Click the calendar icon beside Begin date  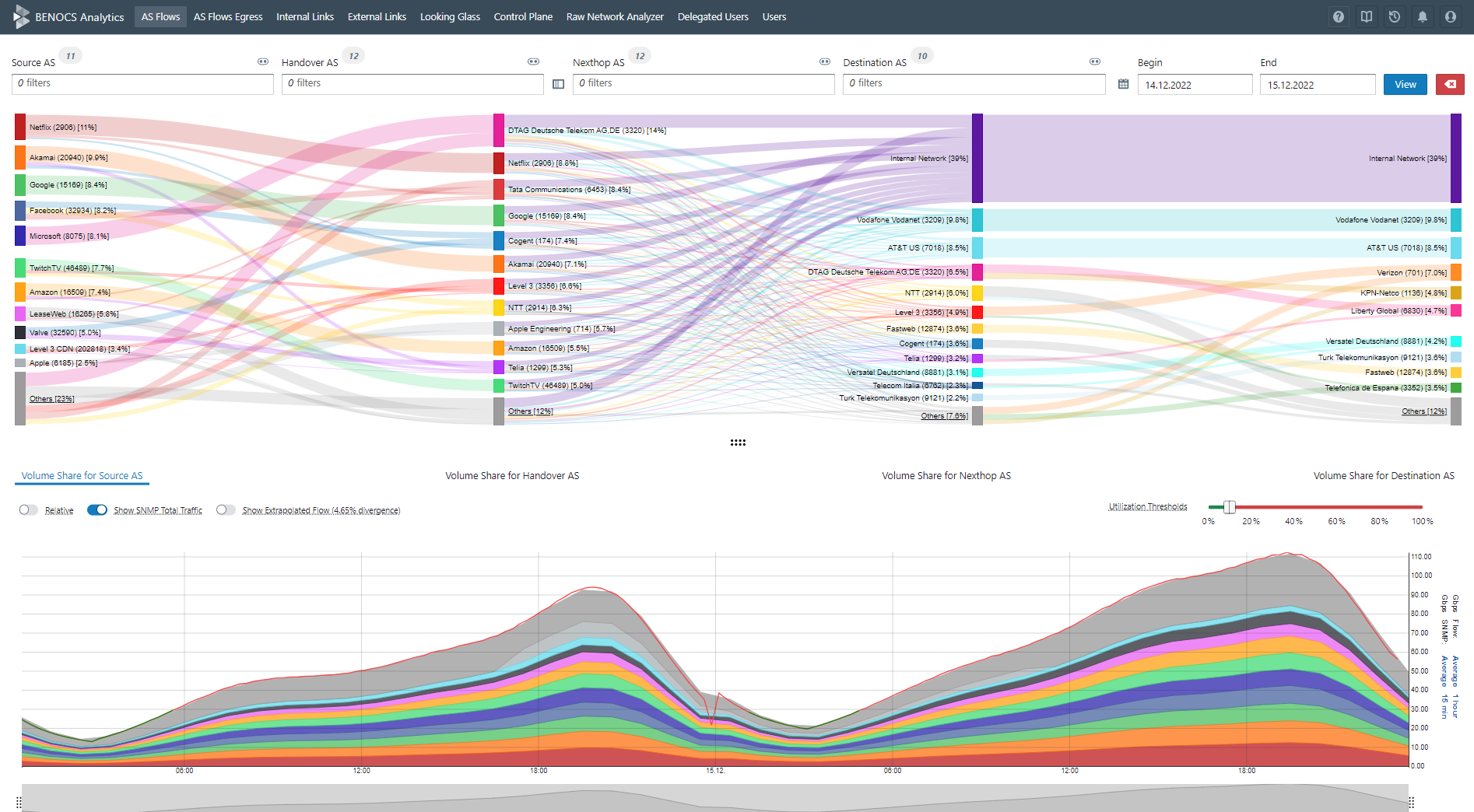1123,84
